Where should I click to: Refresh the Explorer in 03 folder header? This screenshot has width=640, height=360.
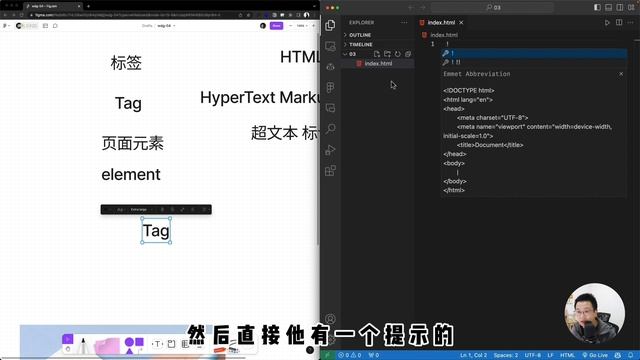tap(398, 54)
